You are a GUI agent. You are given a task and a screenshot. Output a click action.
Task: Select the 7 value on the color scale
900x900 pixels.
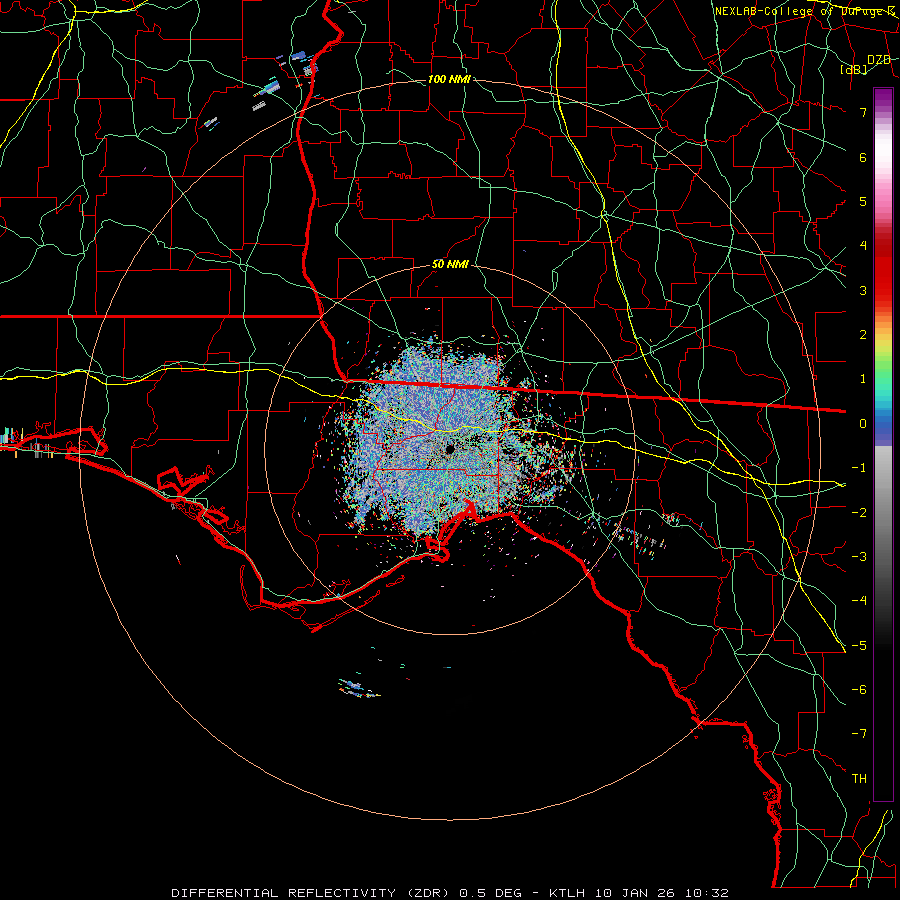tap(863, 112)
